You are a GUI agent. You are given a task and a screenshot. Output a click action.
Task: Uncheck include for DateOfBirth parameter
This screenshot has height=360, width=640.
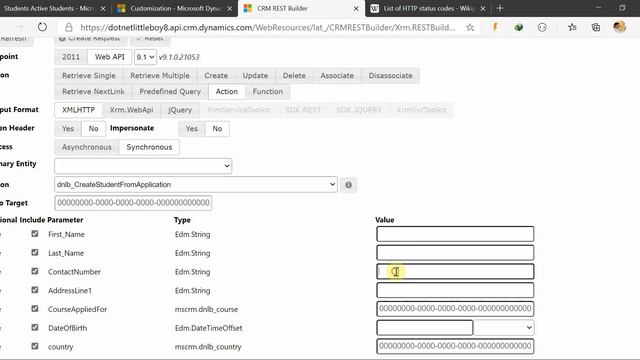(x=35, y=328)
